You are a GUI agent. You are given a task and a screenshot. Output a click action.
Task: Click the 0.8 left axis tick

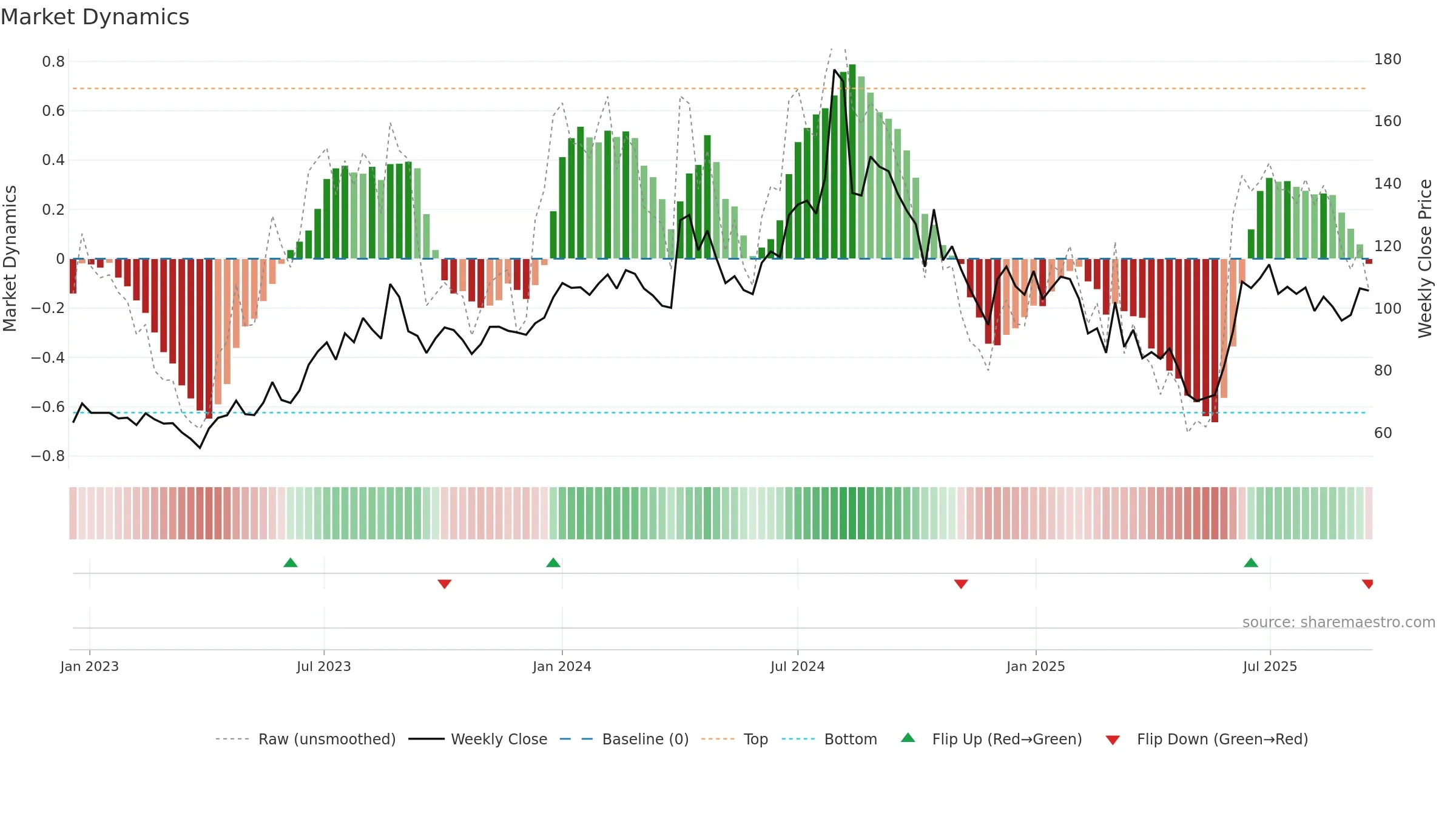coord(53,61)
